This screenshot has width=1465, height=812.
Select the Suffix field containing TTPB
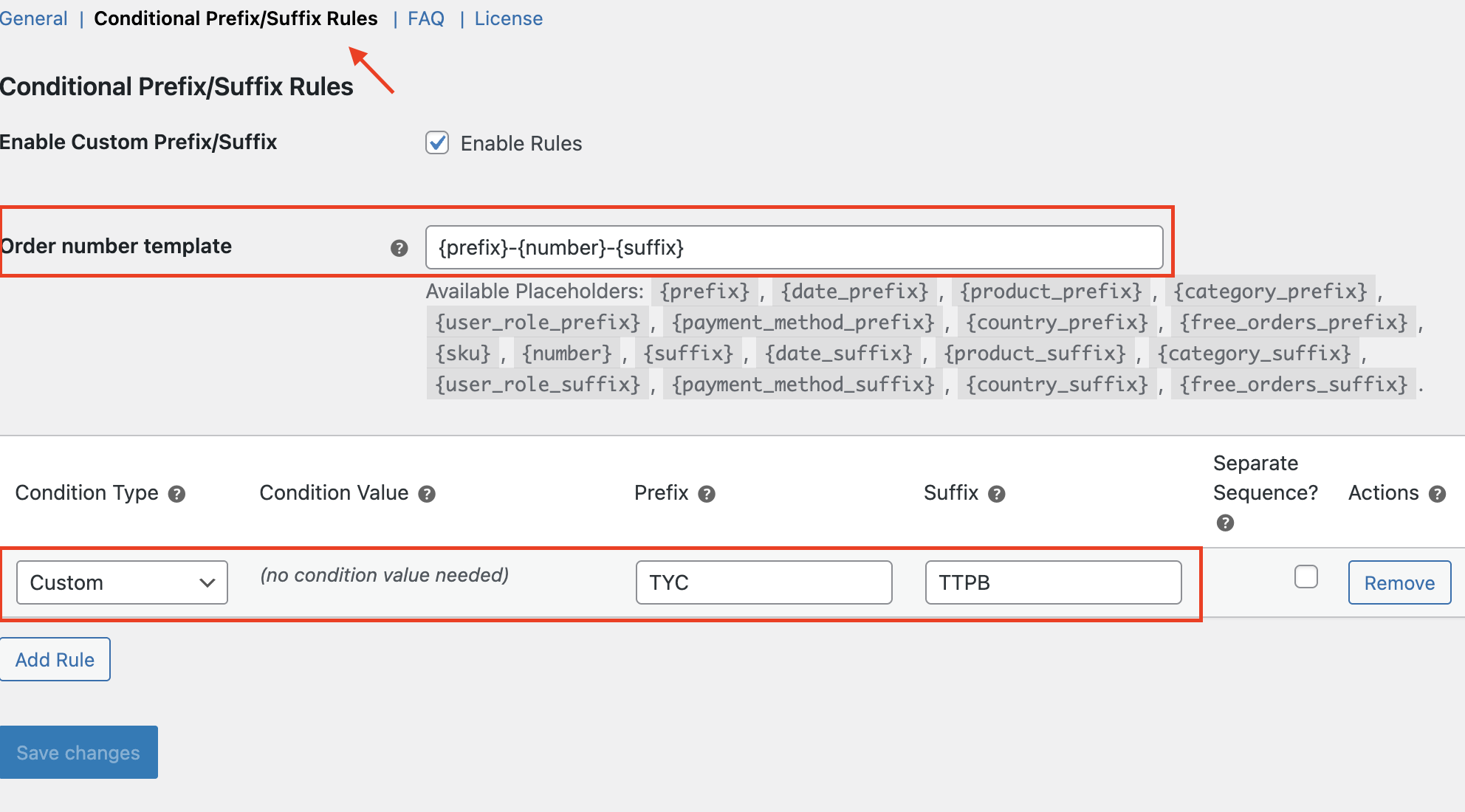(x=1053, y=582)
